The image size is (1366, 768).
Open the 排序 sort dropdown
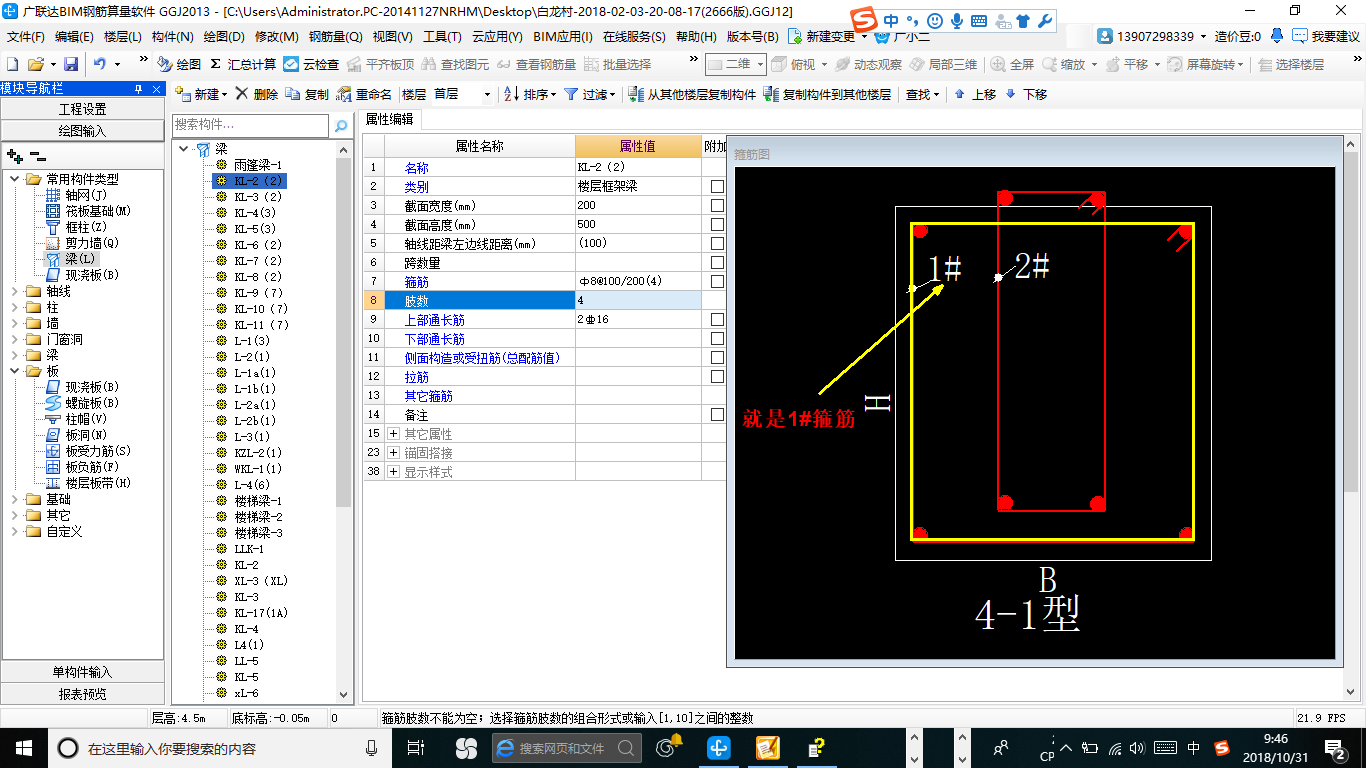tap(530, 94)
